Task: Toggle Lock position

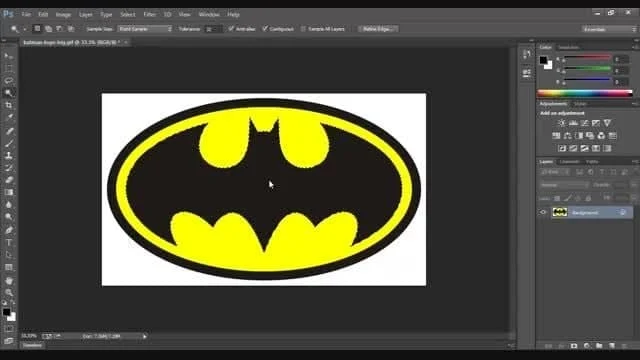Action: 578,198
